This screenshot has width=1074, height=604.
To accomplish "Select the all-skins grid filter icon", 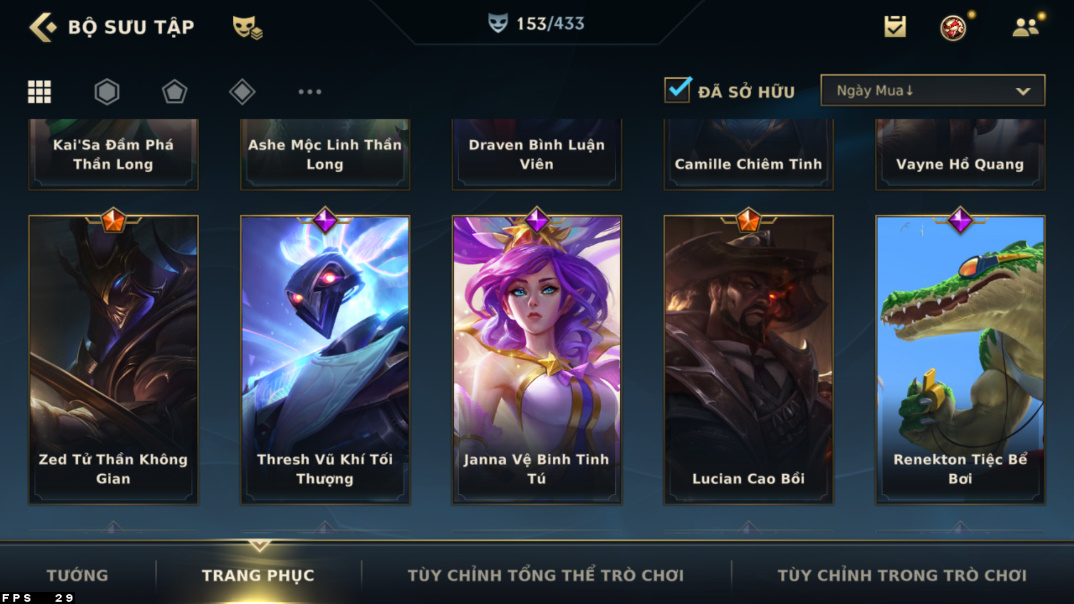I will coord(39,92).
